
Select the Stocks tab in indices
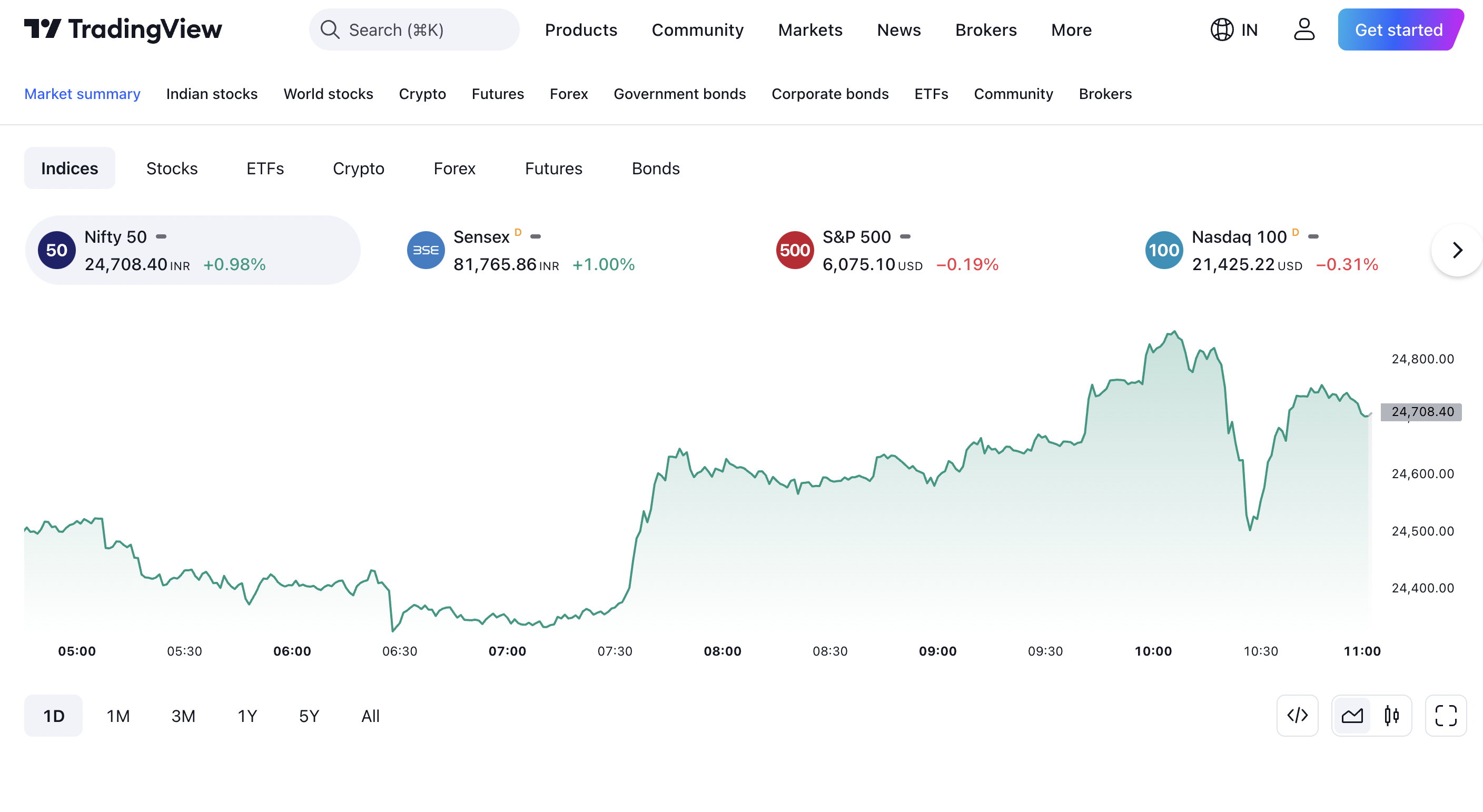point(171,167)
